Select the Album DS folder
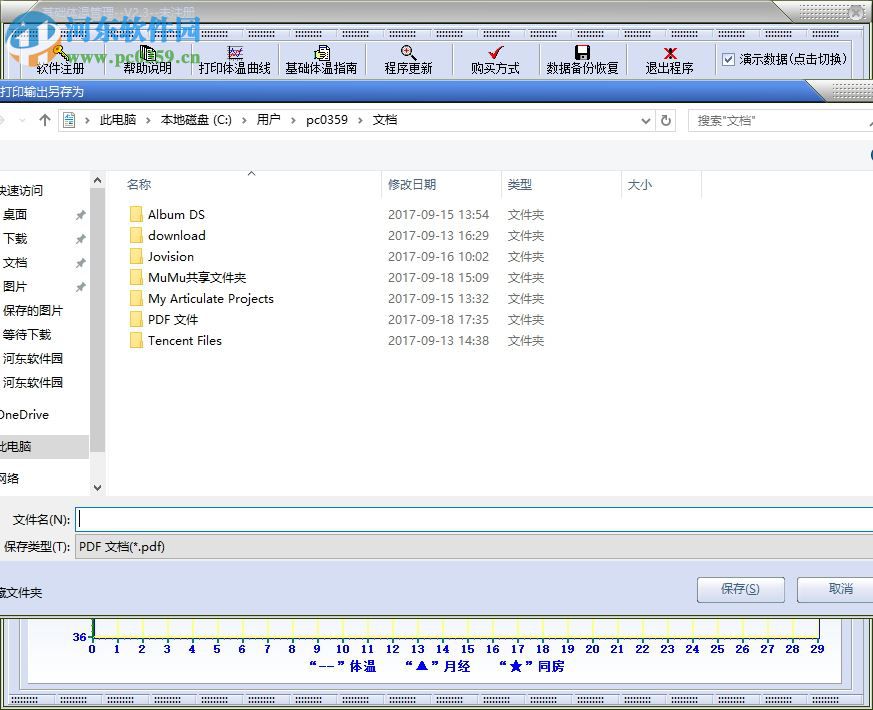 tap(176, 214)
